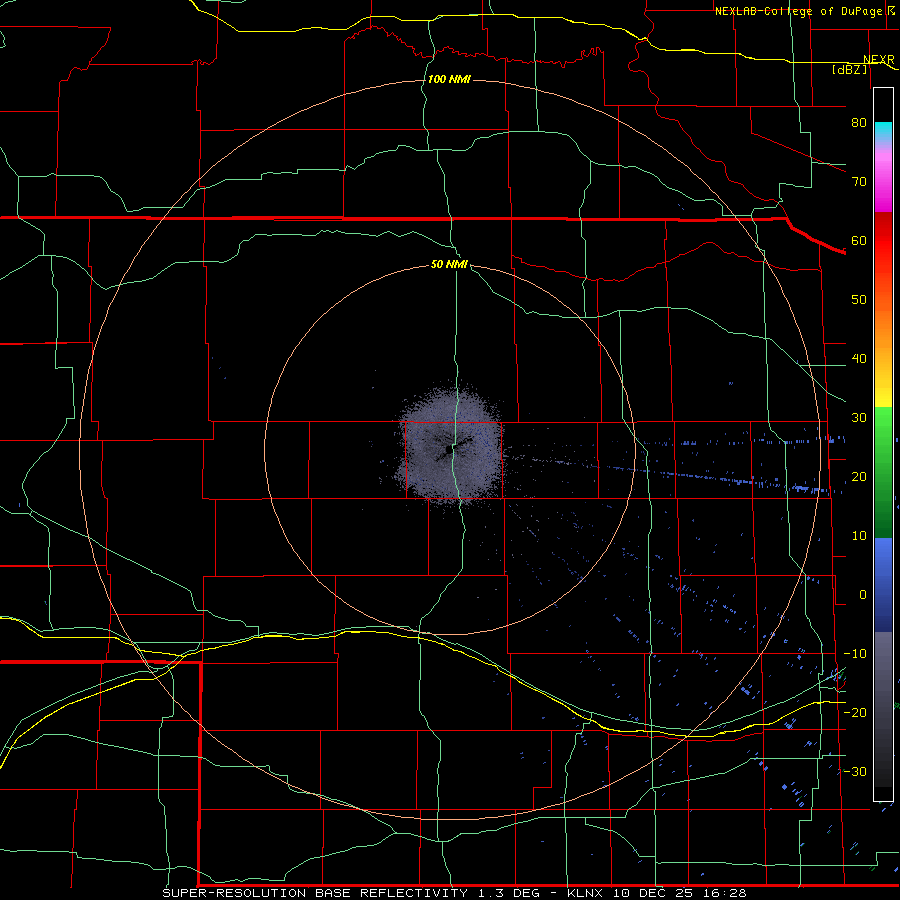
Task: Click the -30 value on dBZ scale
Action: coord(855,771)
